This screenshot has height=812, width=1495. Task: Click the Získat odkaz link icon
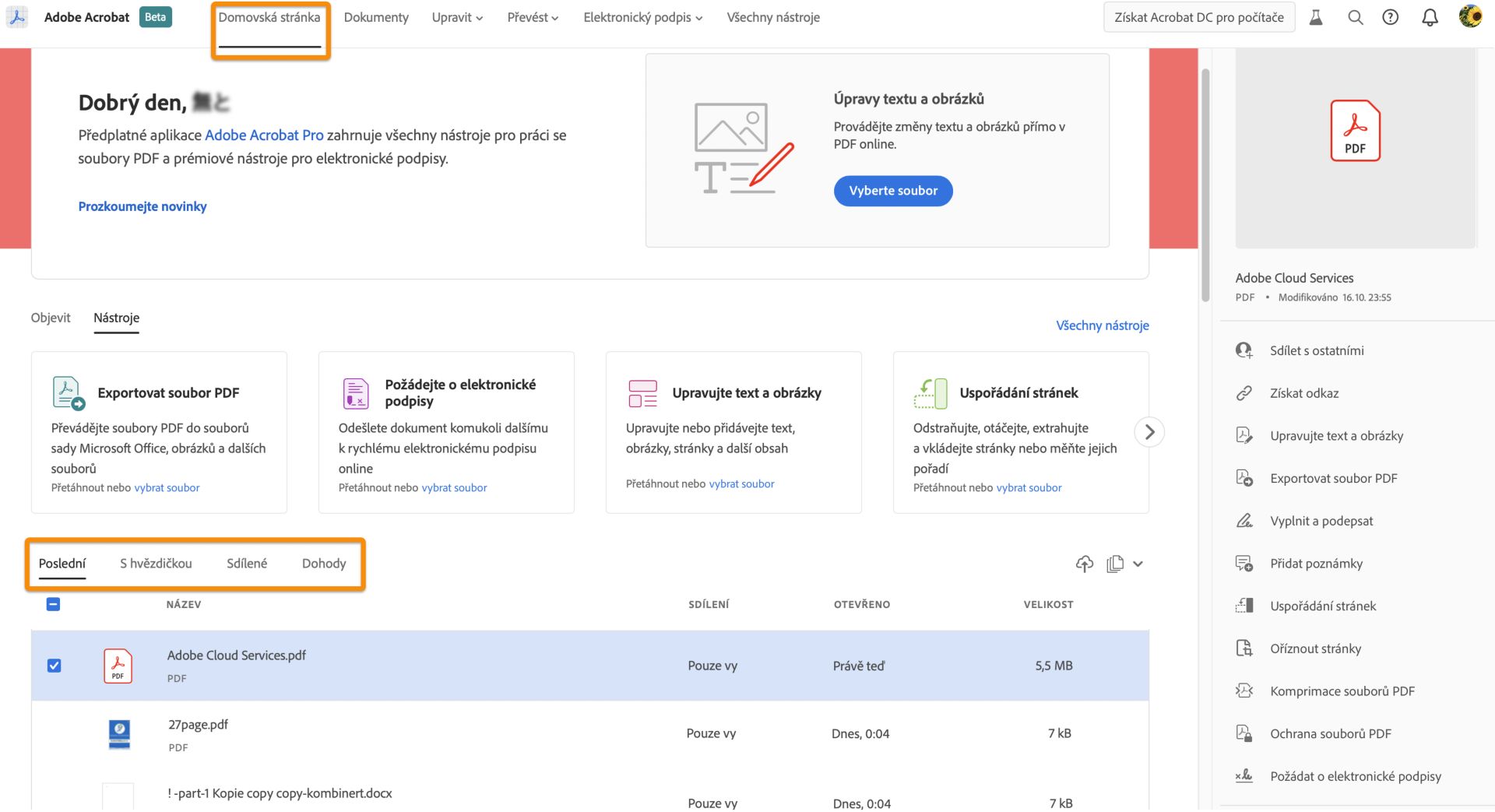pos(1244,393)
